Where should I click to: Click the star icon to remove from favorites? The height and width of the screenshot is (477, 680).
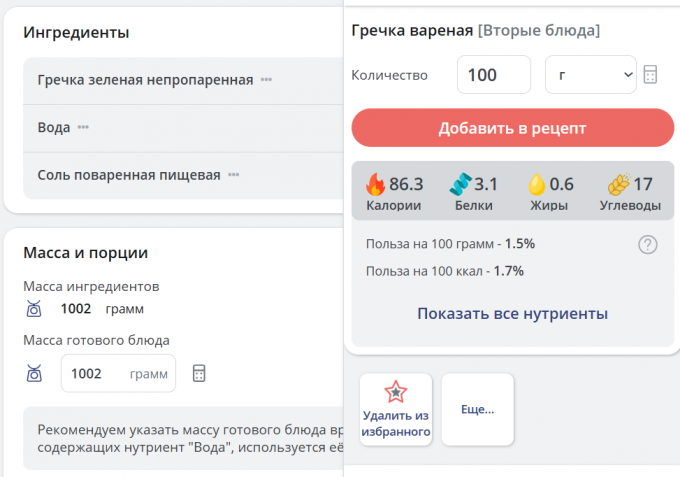(x=396, y=391)
